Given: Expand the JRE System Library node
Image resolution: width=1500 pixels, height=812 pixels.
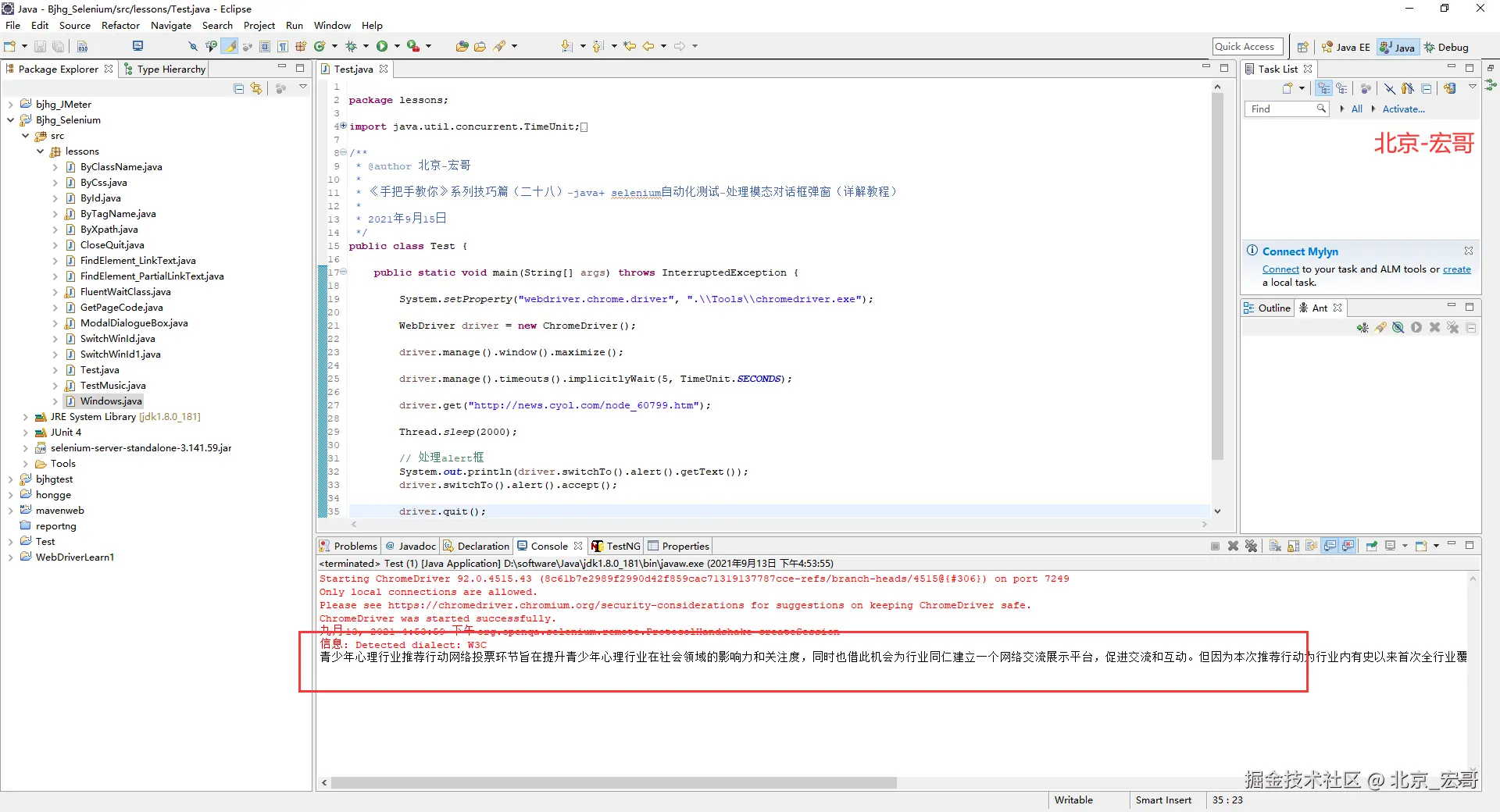Looking at the screenshot, I should click(25, 417).
